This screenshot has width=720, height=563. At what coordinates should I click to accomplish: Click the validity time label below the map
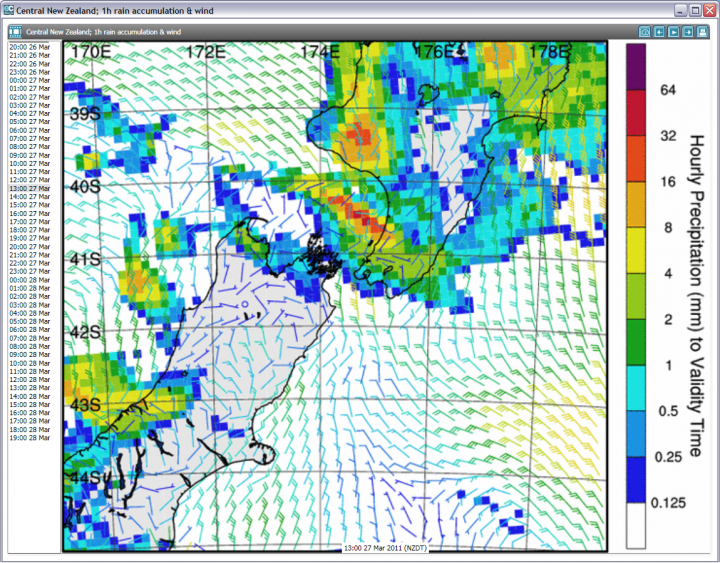(385, 548)
